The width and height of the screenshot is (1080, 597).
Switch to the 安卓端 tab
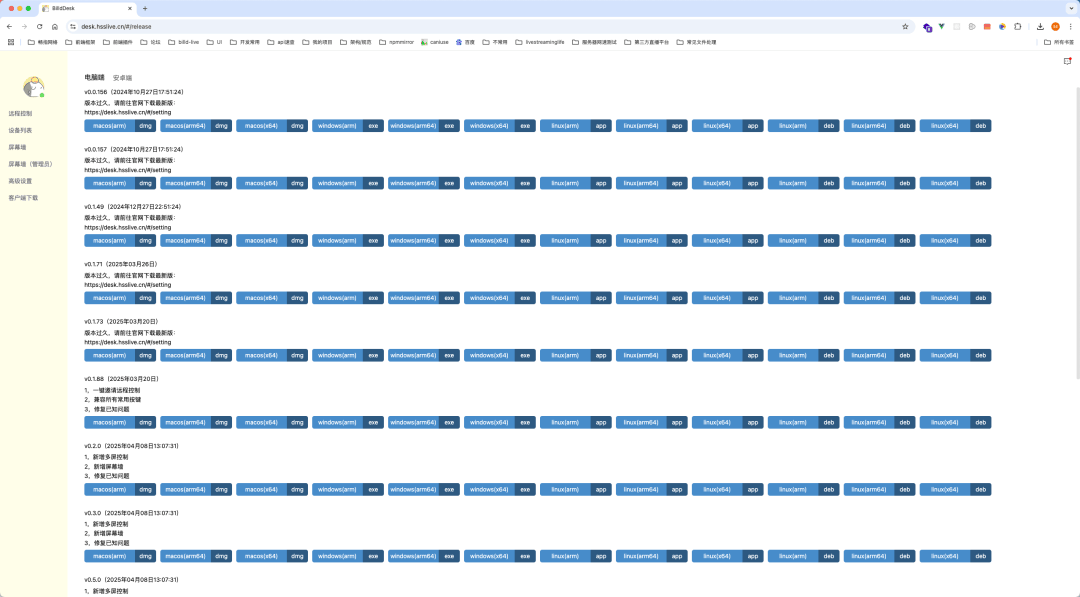(x=122, y=78)
